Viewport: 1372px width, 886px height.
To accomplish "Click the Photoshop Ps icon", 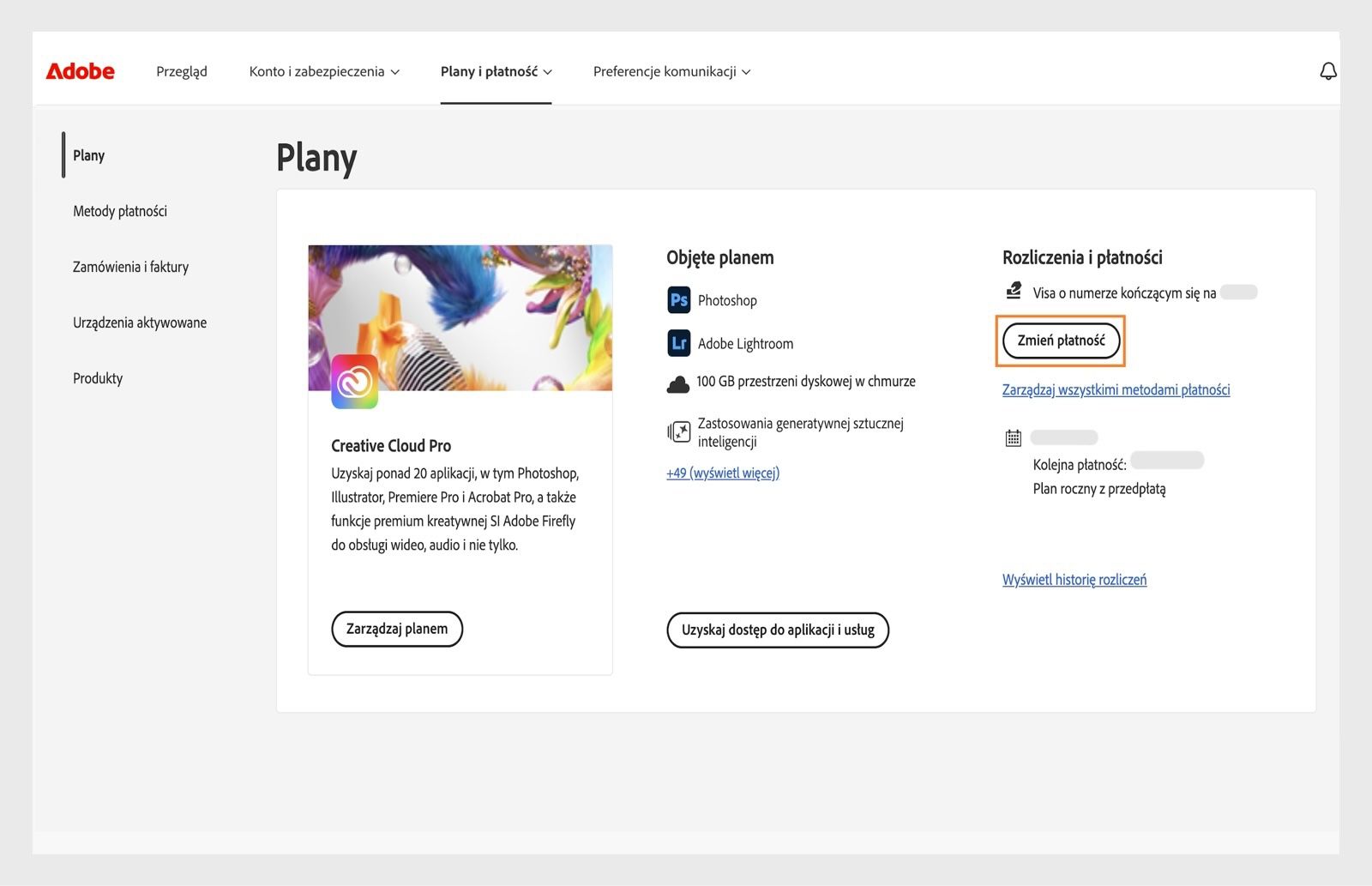I will 678,300.
